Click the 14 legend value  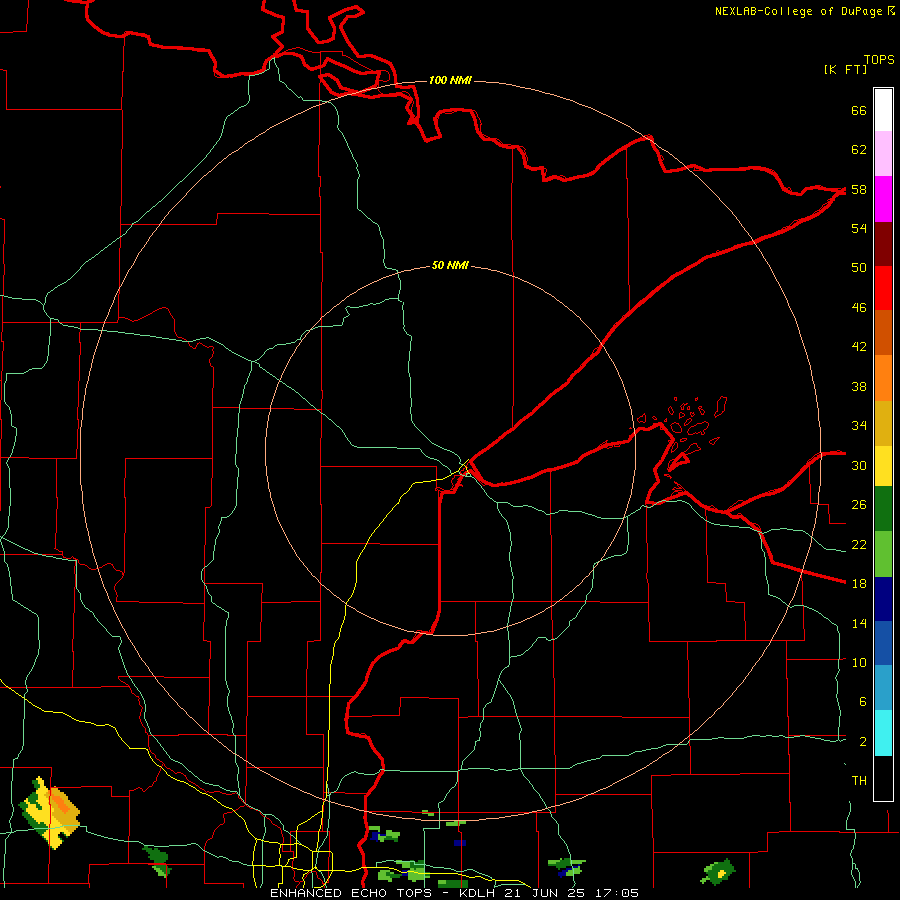coord(859,623)
